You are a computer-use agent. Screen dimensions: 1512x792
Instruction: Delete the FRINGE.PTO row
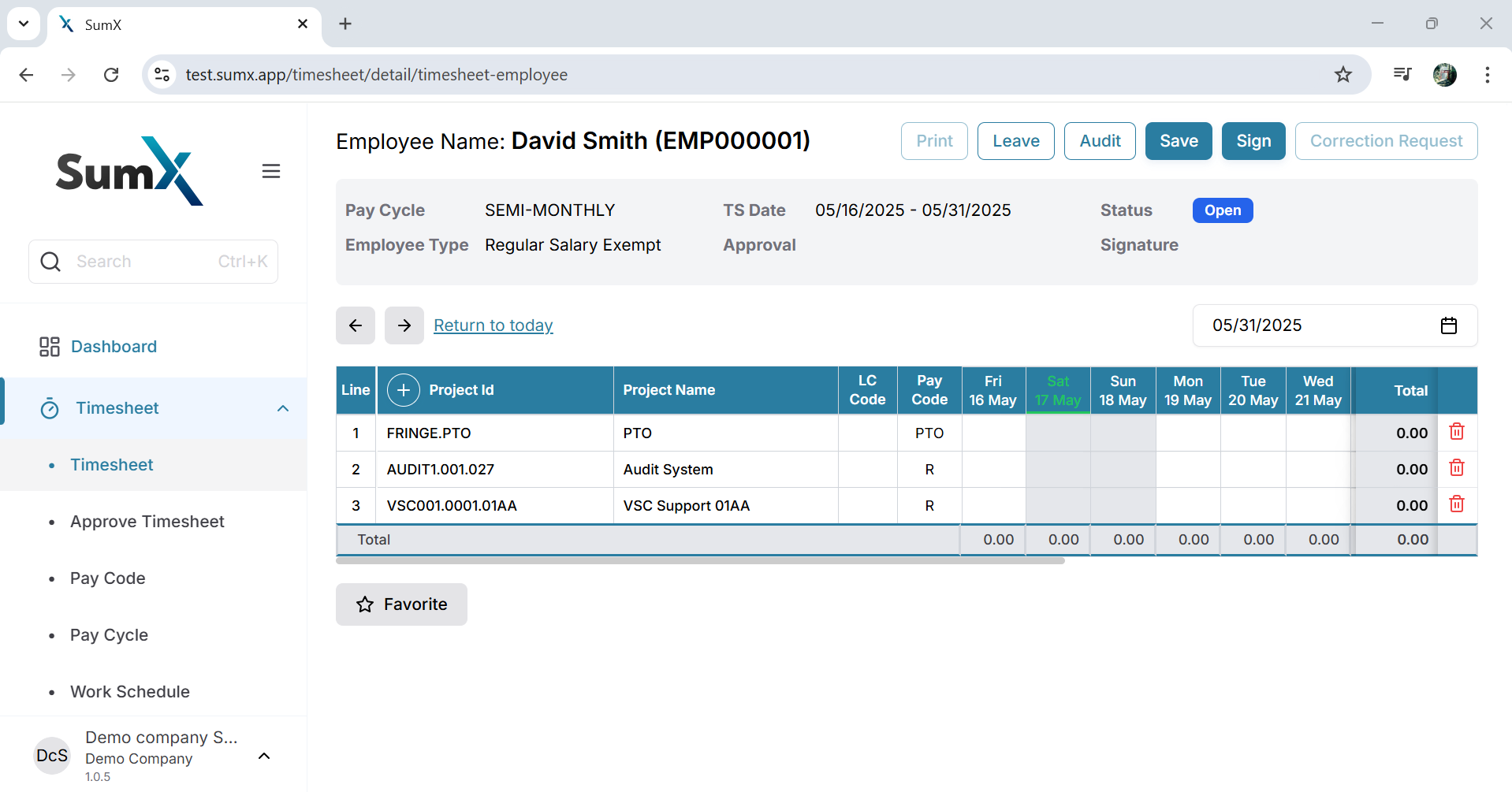1457,432
